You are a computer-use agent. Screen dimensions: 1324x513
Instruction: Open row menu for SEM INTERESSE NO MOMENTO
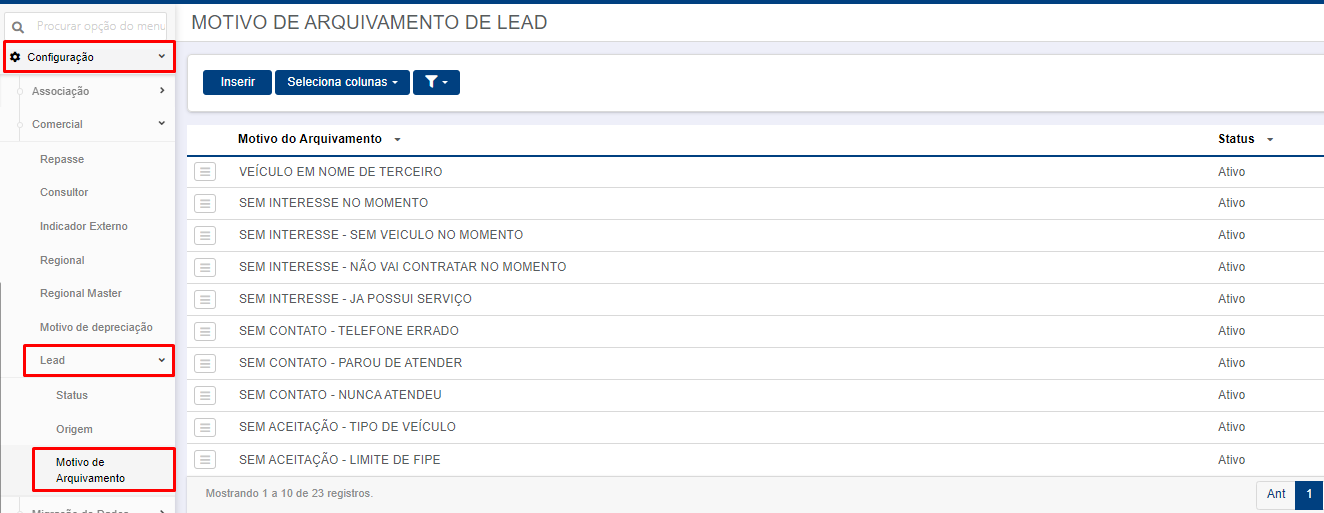coord(204,203)
